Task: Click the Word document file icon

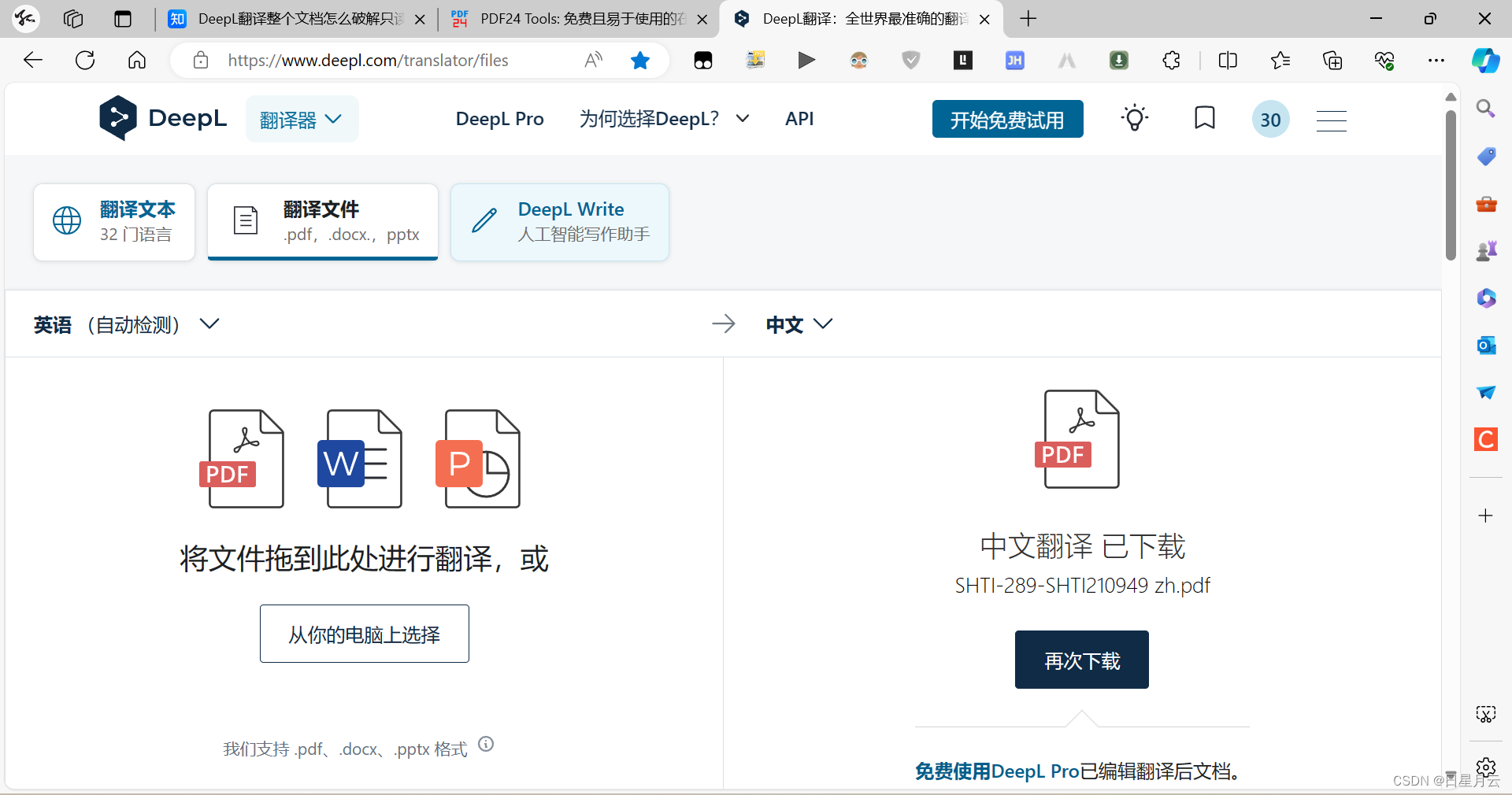Action: click(x=360, y=459)
